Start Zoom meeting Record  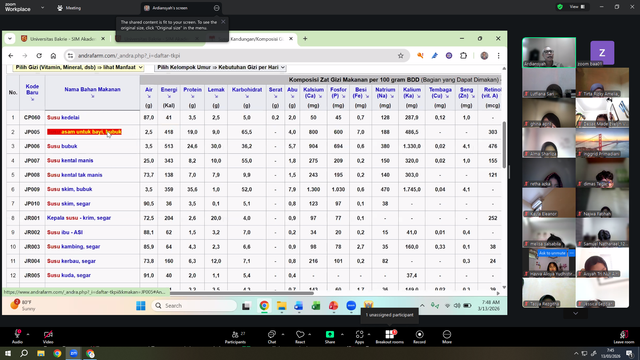click(x=419, y=336)
